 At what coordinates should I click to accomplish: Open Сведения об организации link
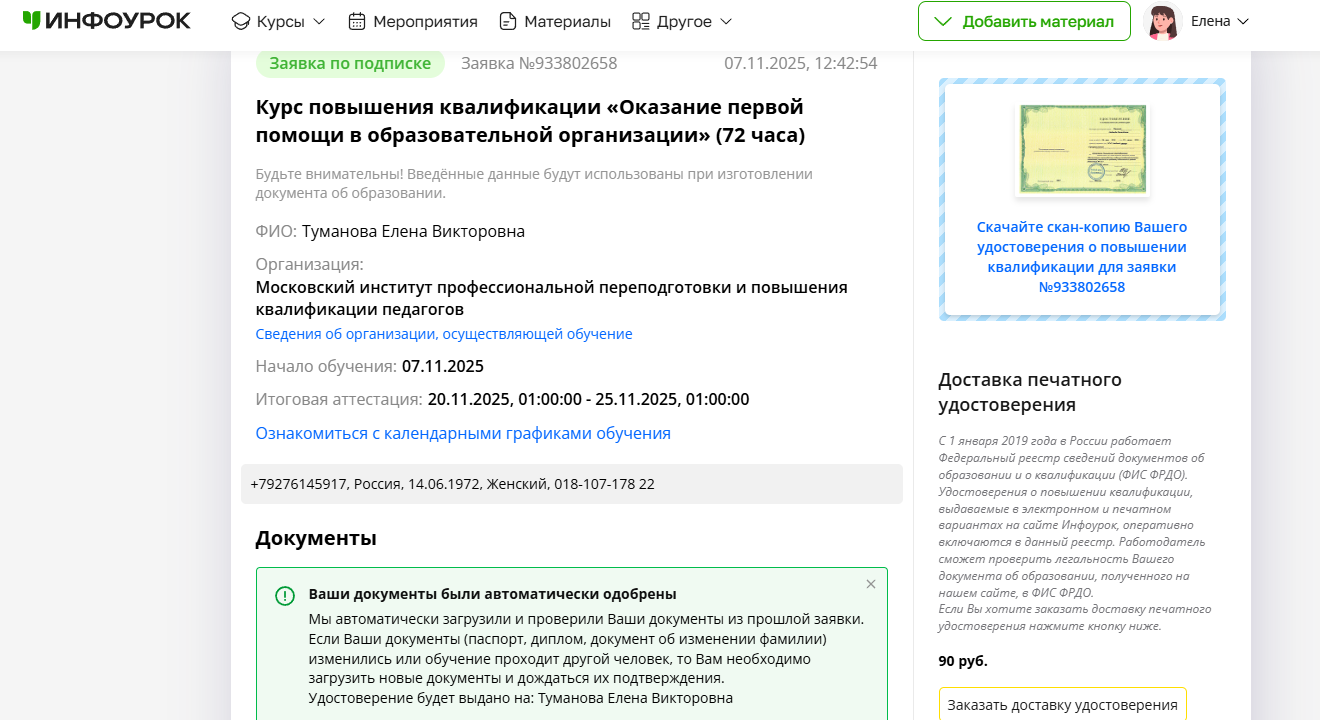click(444, 334)
